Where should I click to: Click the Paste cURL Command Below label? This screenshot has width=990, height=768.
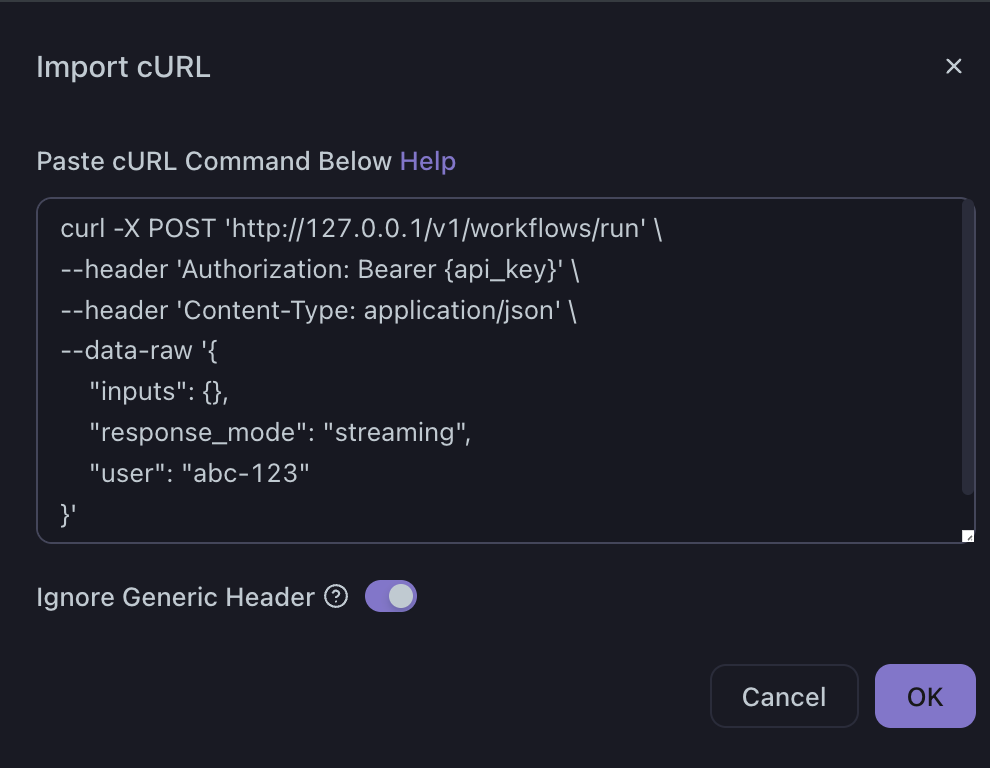[214, 161]
